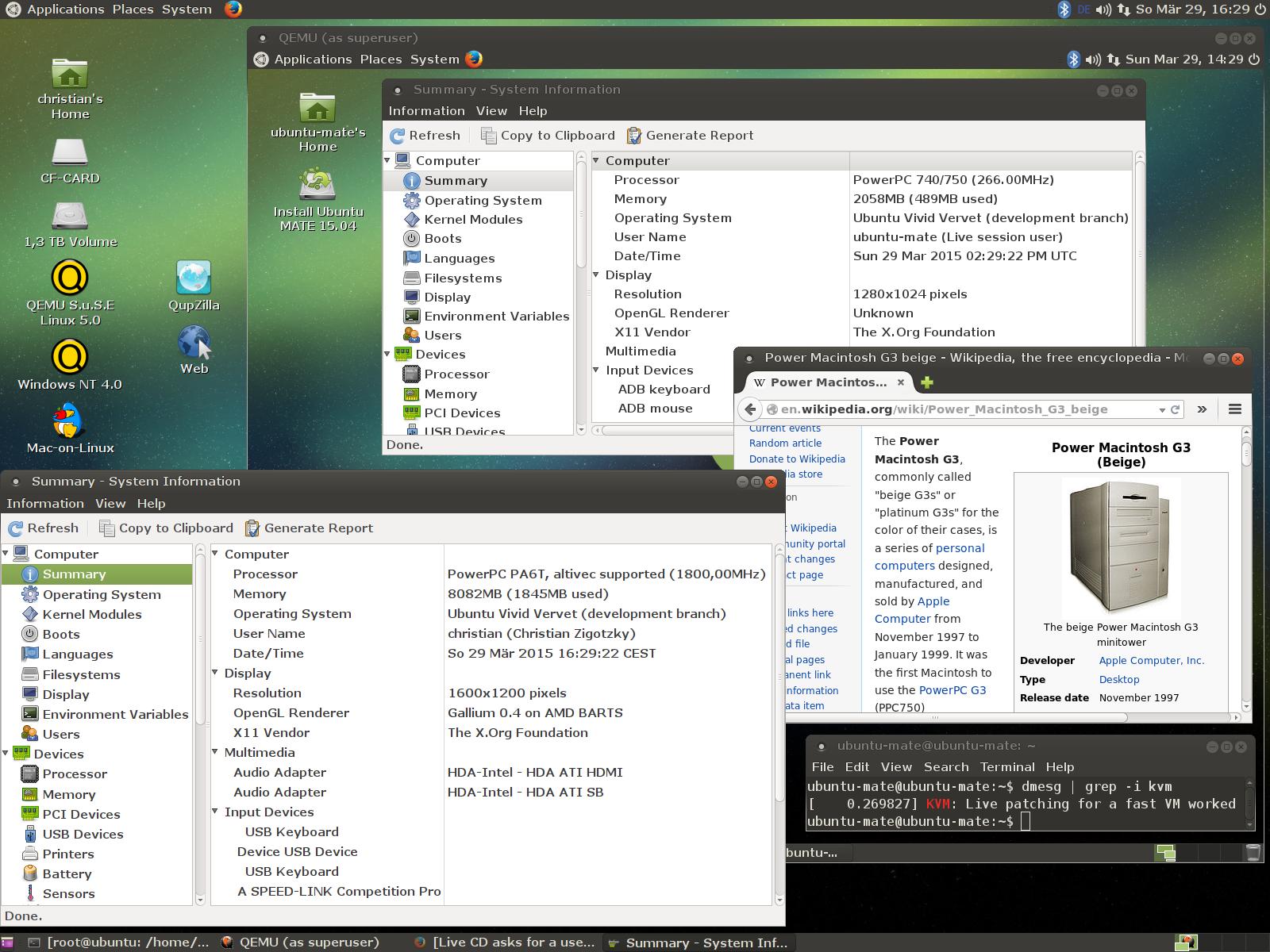Click the Bluetooth icon in host top panel
This screenshot has height=952, width=1270.
pos(1064,10)
